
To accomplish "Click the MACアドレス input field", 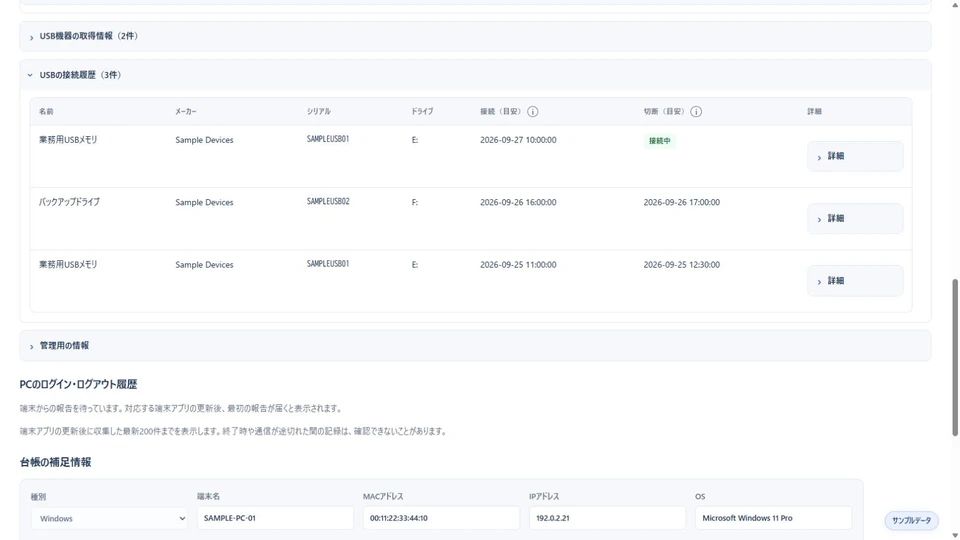I will (441, 518).
